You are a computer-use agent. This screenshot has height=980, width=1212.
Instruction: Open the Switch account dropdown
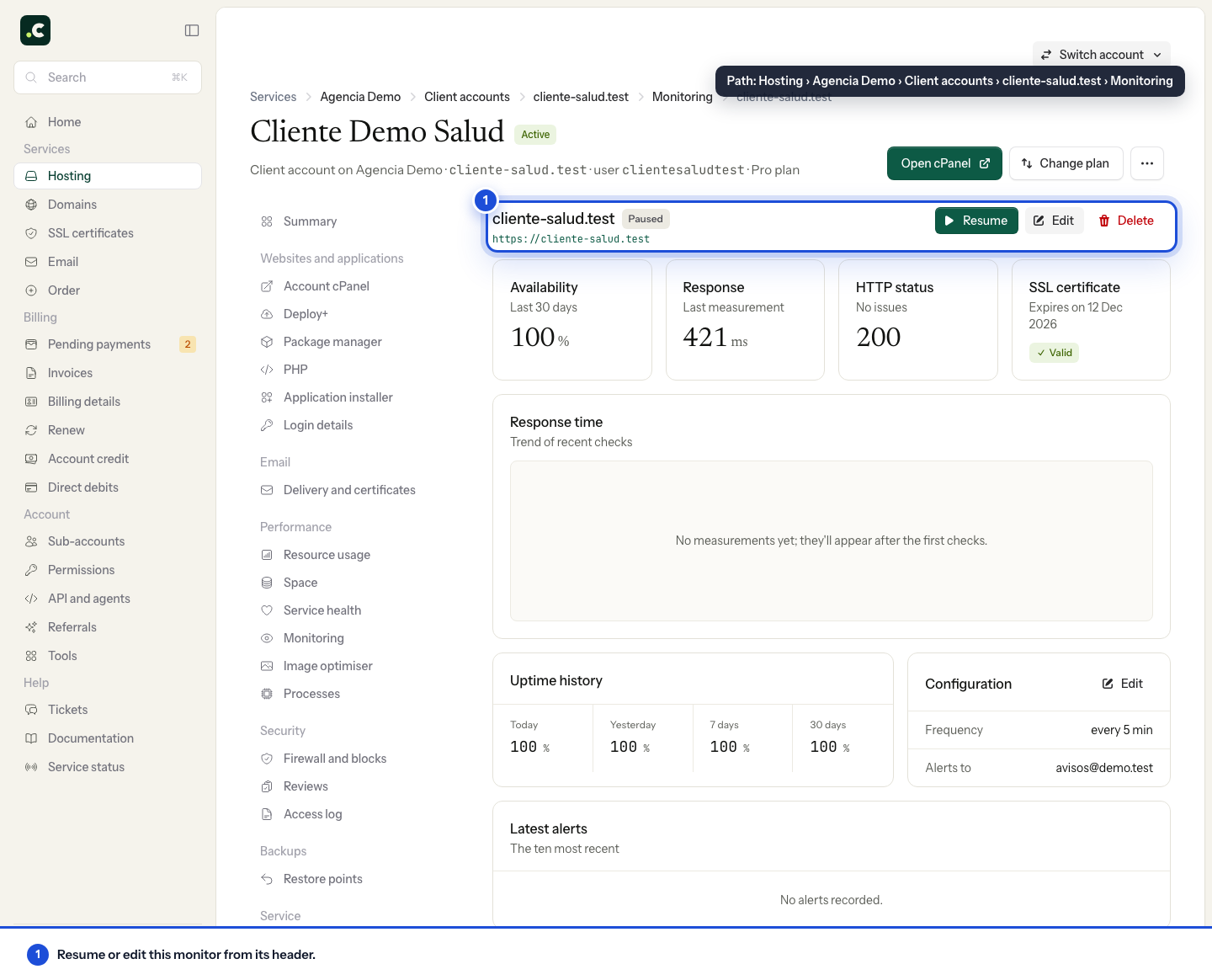(x=1101, y=55)
